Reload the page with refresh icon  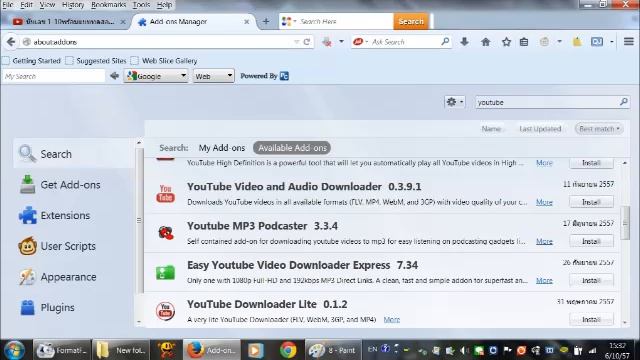tap(307, 42)
